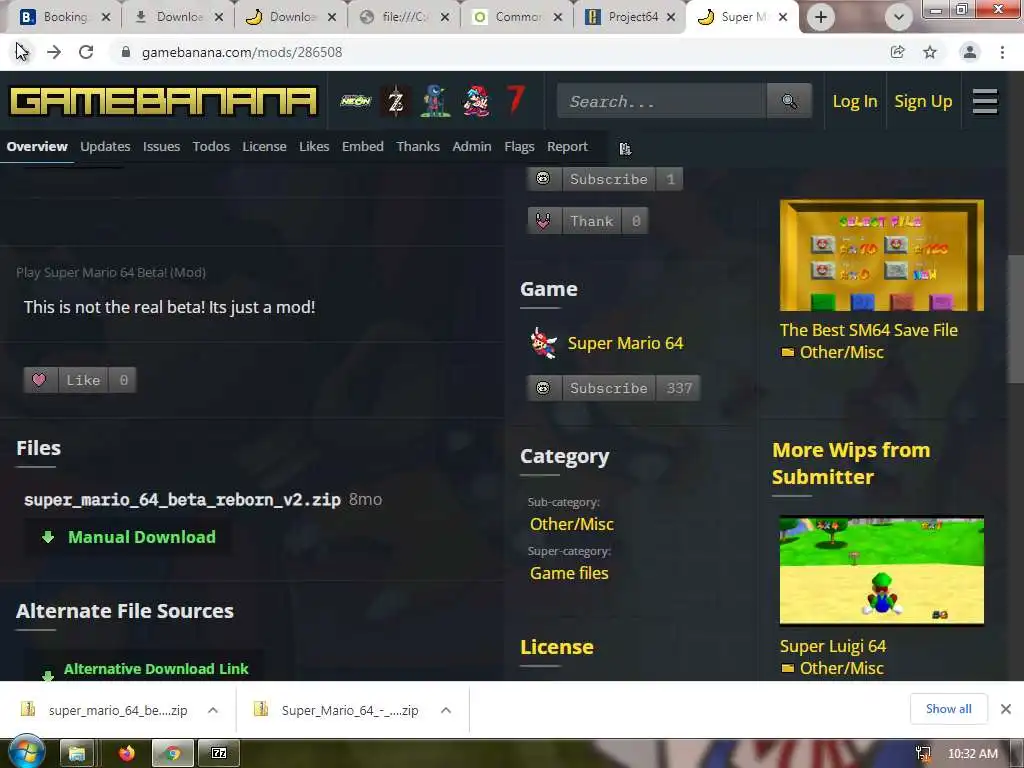Click the Thank button
The height and width of the screenshot is (768, 1024).
tap(588, 221)
